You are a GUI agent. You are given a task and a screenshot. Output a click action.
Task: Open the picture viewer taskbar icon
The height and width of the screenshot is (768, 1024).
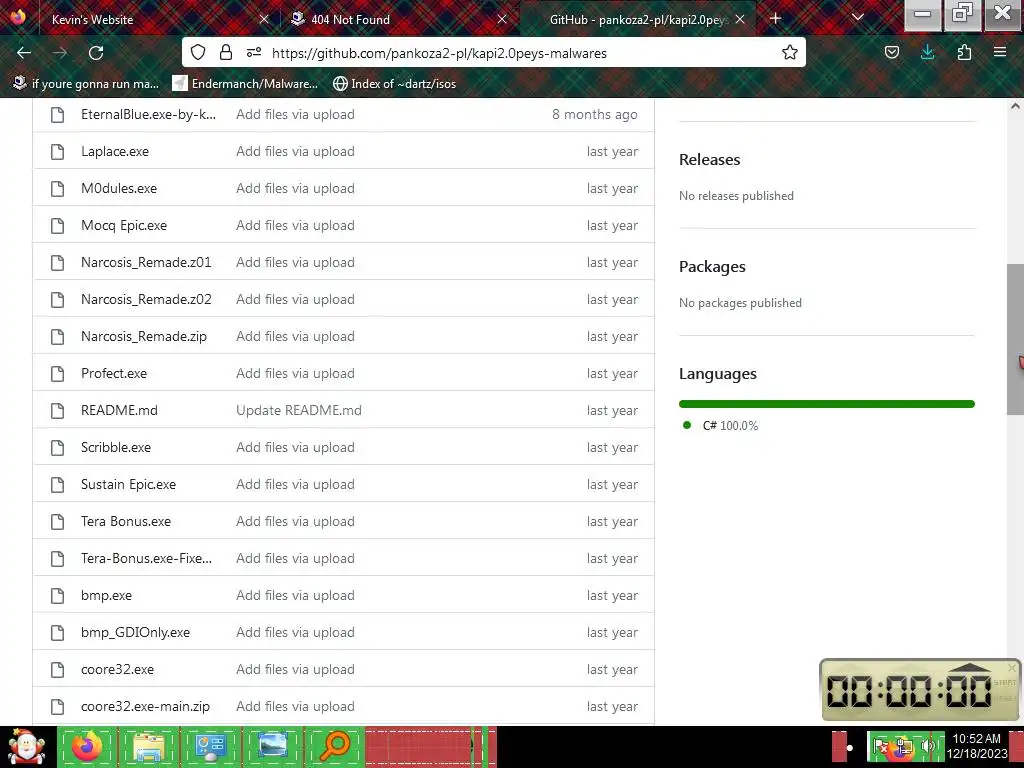point(272,746)
